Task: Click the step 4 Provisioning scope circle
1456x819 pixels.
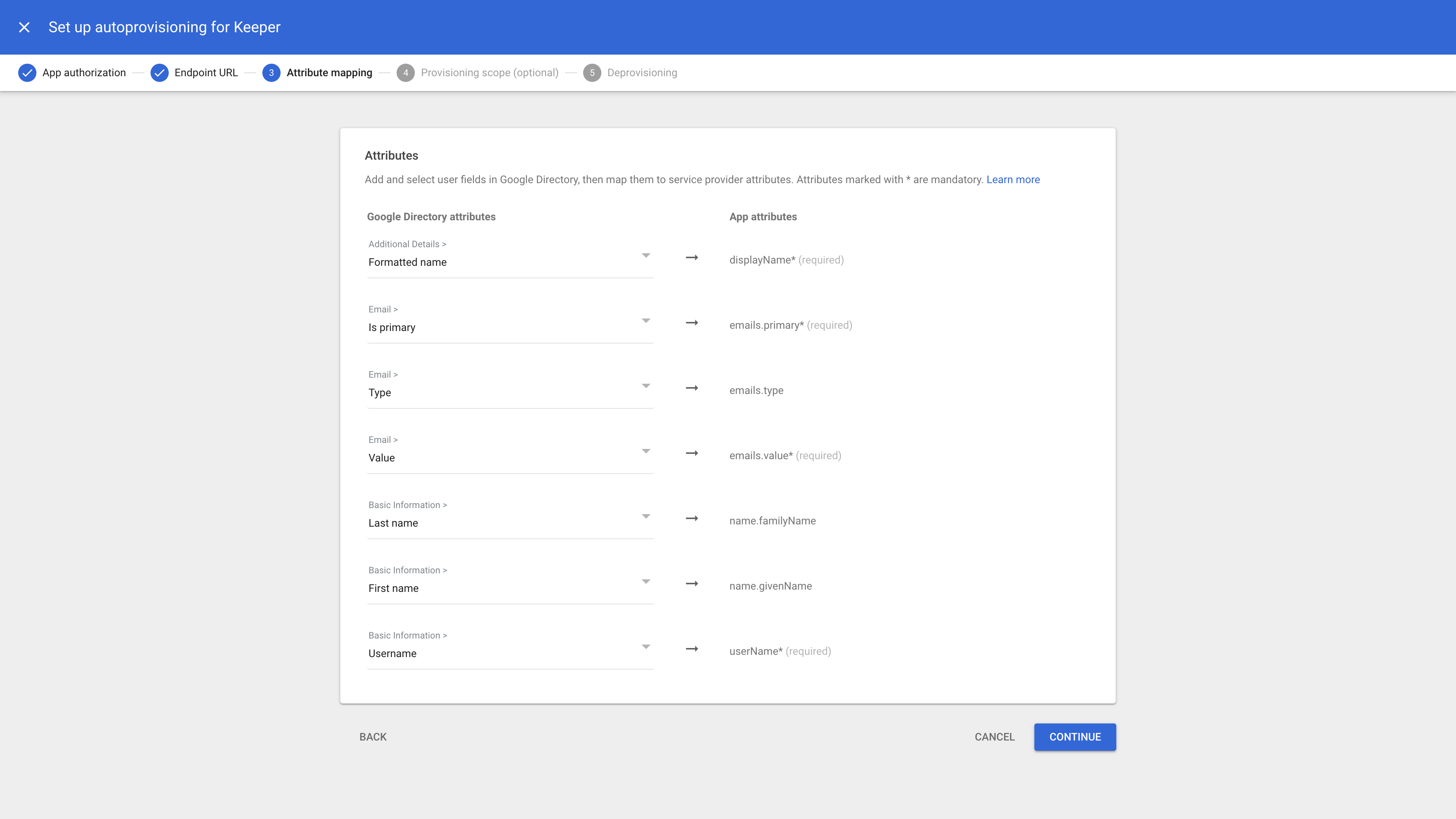Action: [405, 73]
